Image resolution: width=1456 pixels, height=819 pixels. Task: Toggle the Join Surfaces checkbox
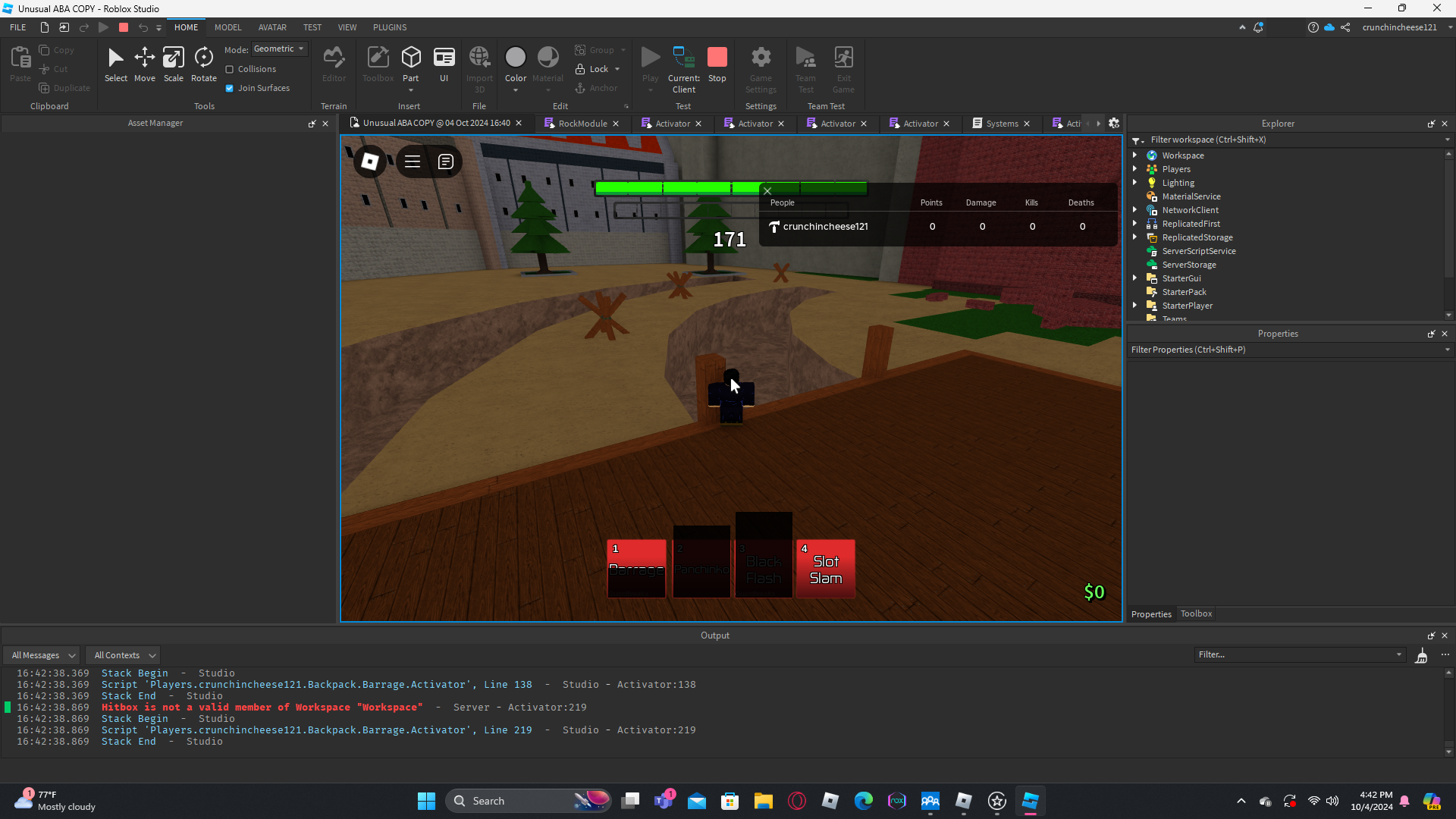[230, 89]
